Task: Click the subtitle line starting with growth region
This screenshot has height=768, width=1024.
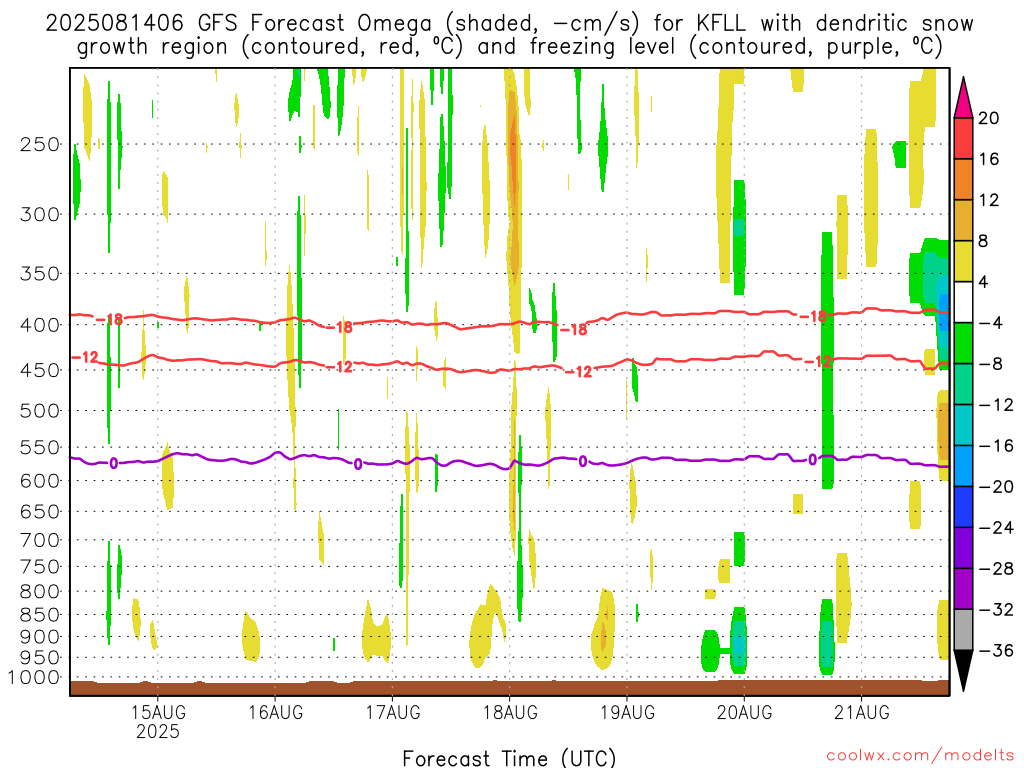Action: pyautogui.click(x=509, y=47)
